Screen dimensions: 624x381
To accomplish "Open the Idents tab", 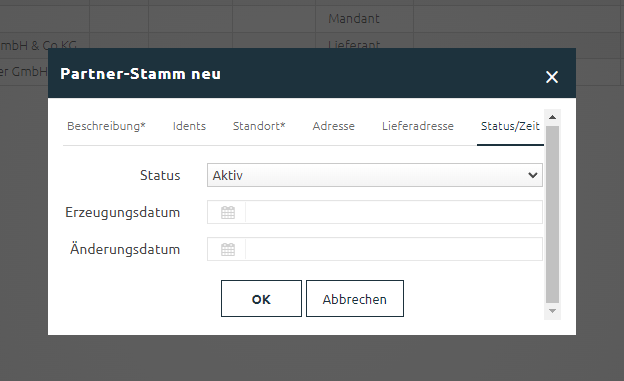I will [189, 126].
